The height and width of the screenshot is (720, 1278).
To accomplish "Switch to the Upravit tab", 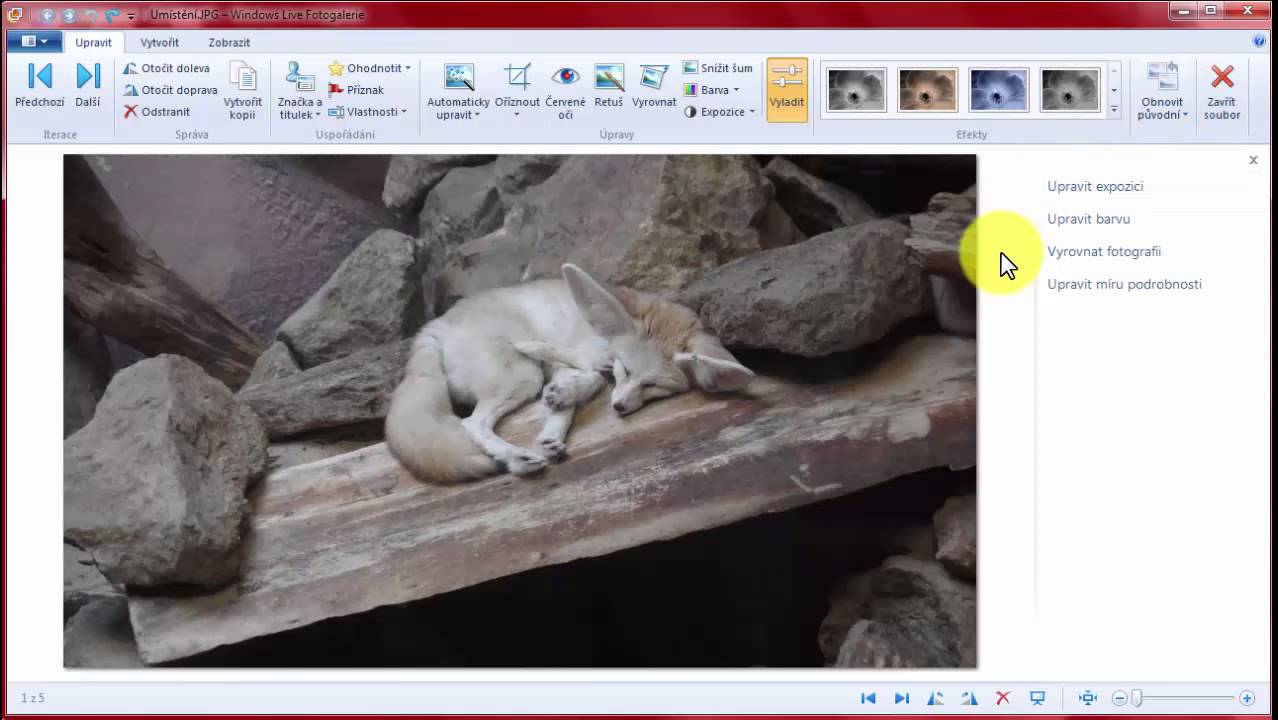I will (x=94, y=42).
